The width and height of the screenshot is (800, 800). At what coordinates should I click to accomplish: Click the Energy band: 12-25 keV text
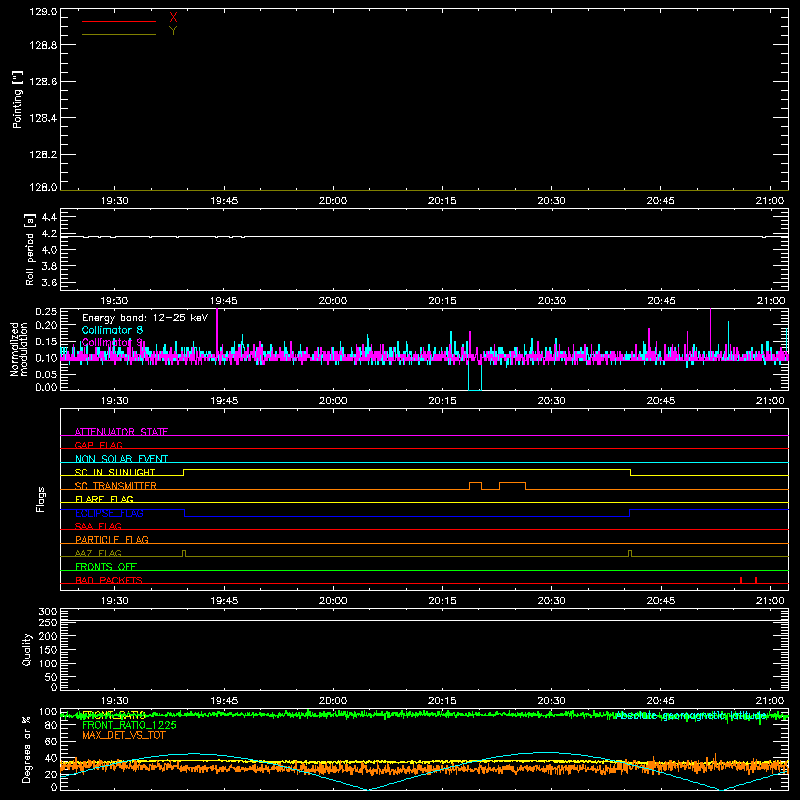pos(145,318)
